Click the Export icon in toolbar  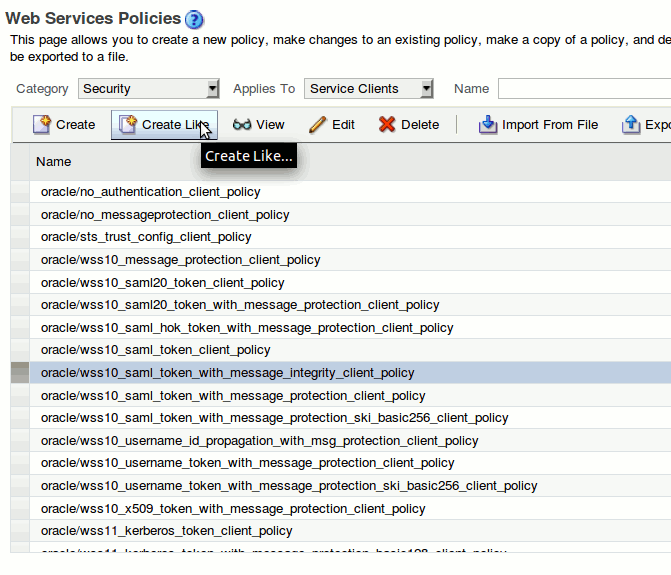pyautogui.click(x=631, y=125)
